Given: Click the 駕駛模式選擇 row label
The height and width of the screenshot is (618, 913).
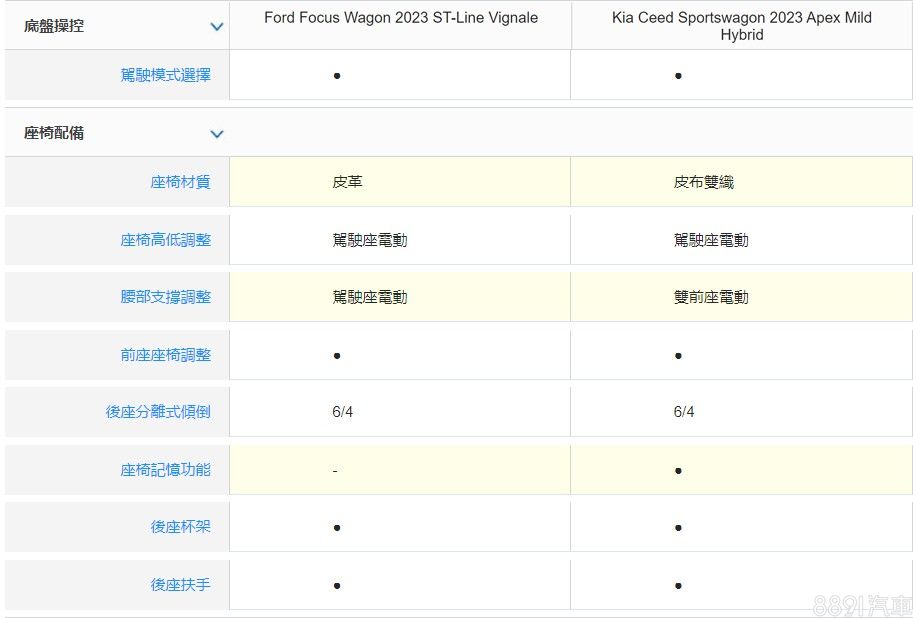Looking at the screenshot, I should pos(165,75).
